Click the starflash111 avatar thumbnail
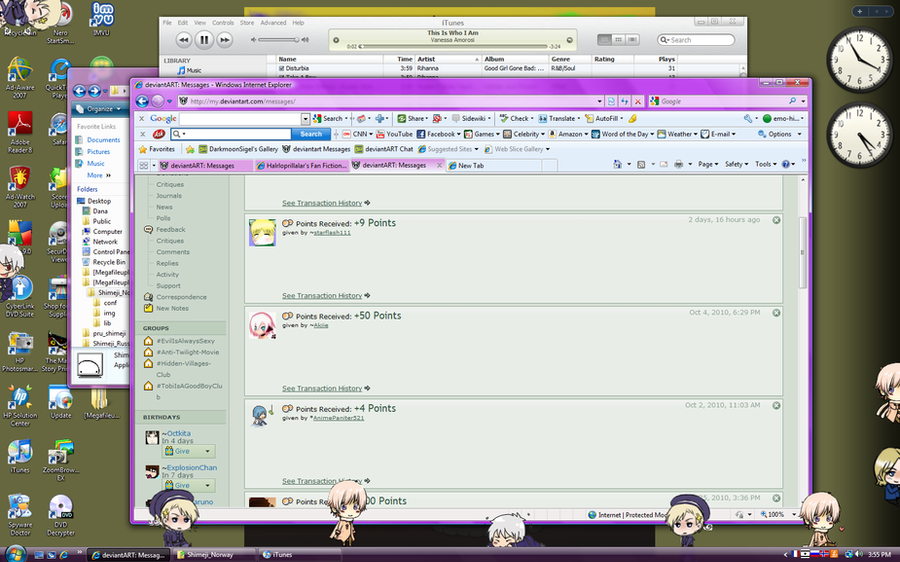The image size is (900, 562). point(262,232)
